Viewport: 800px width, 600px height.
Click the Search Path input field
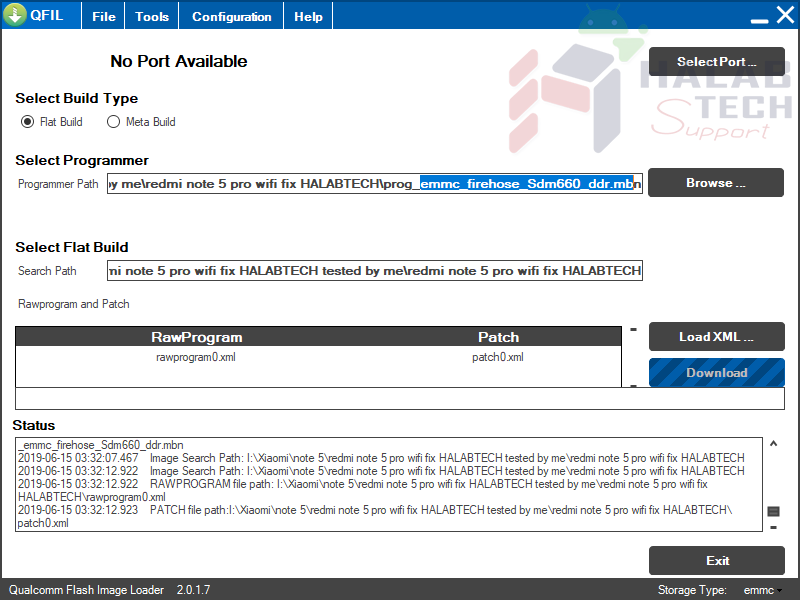[374, 270]
